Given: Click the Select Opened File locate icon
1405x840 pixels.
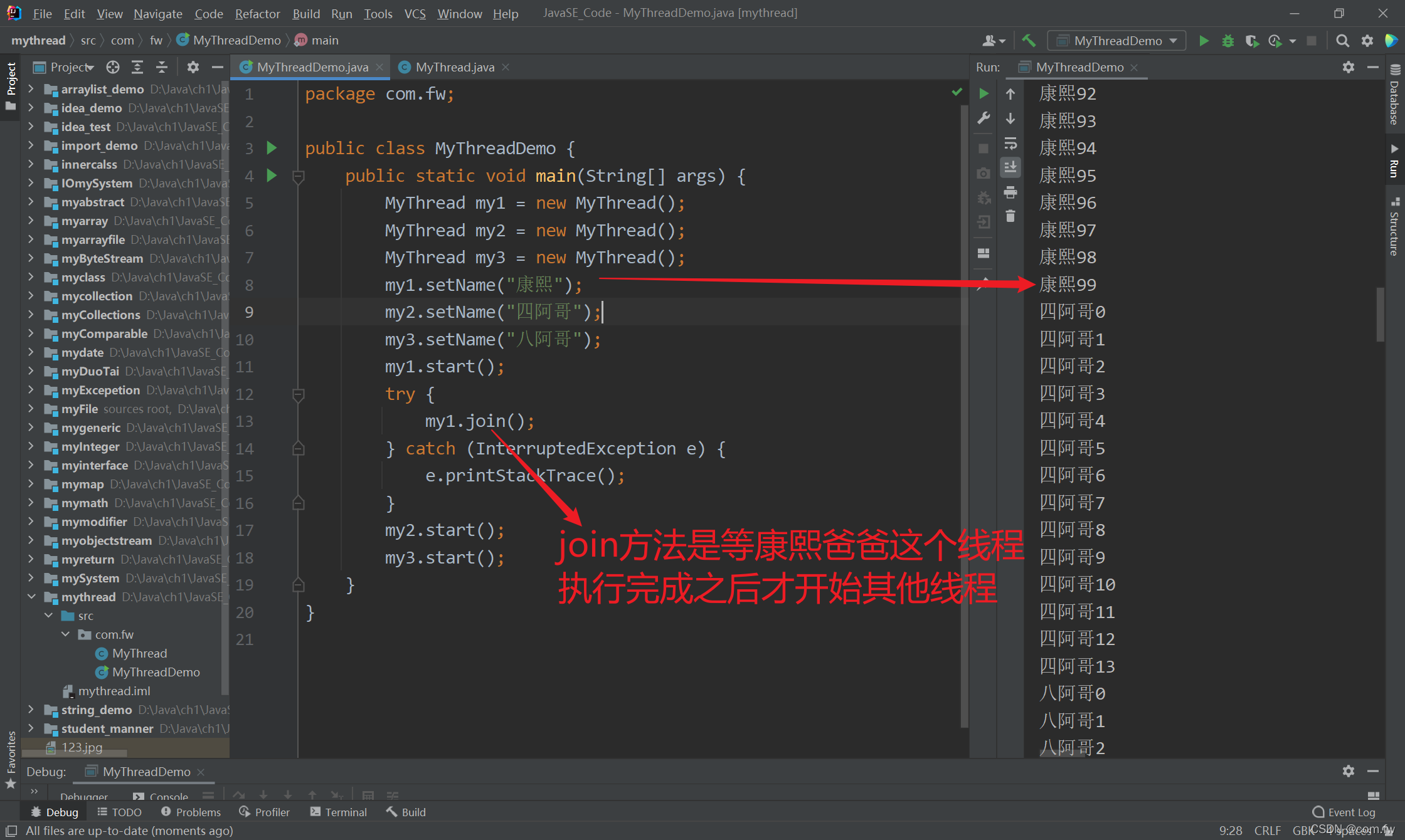Looking at the screenshot, I should pos(113,67).
